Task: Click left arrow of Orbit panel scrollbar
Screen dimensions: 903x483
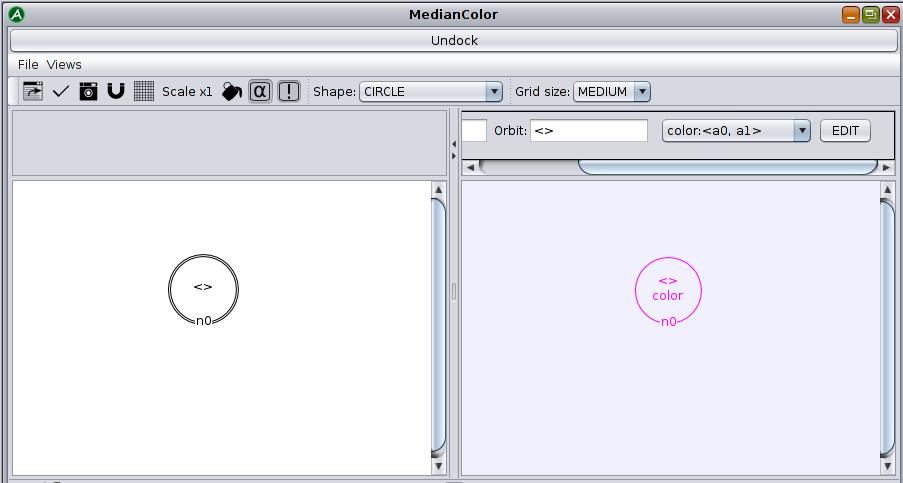Action: click(x=471, y=168)
